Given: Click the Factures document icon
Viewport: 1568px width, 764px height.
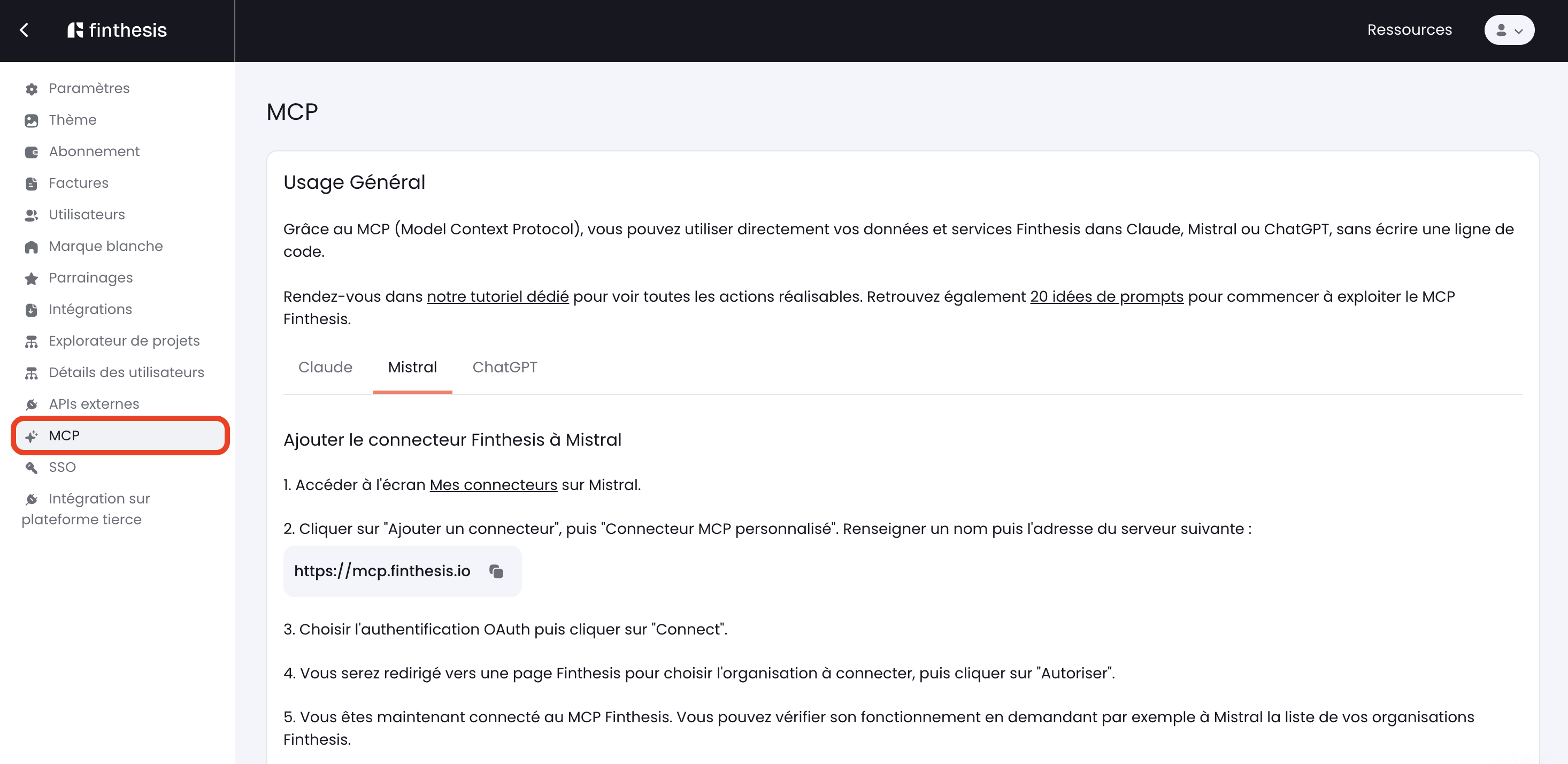Looking at the screenshot, I should point(32,184).
